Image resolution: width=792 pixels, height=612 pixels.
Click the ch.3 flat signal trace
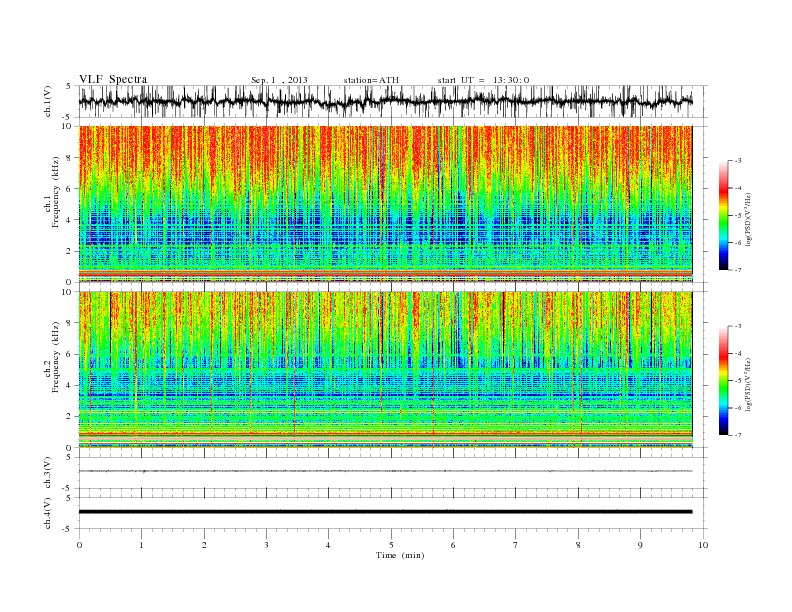click(x=386, y=471)
